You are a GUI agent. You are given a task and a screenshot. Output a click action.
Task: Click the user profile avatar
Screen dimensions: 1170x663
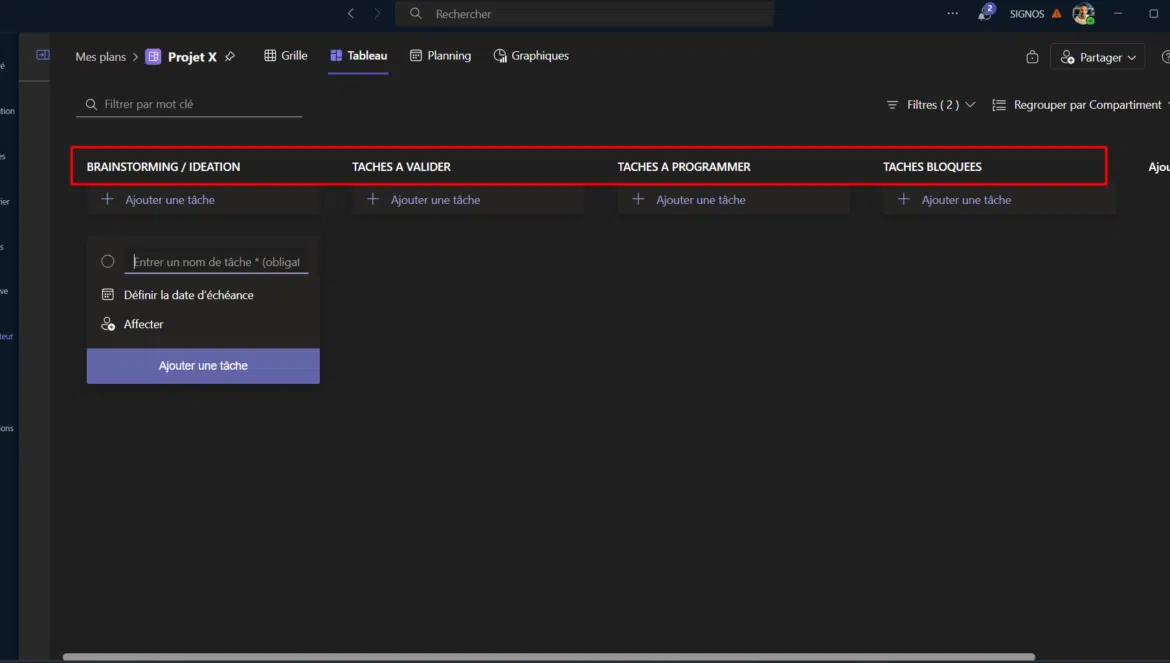(x=1083, y=14)
